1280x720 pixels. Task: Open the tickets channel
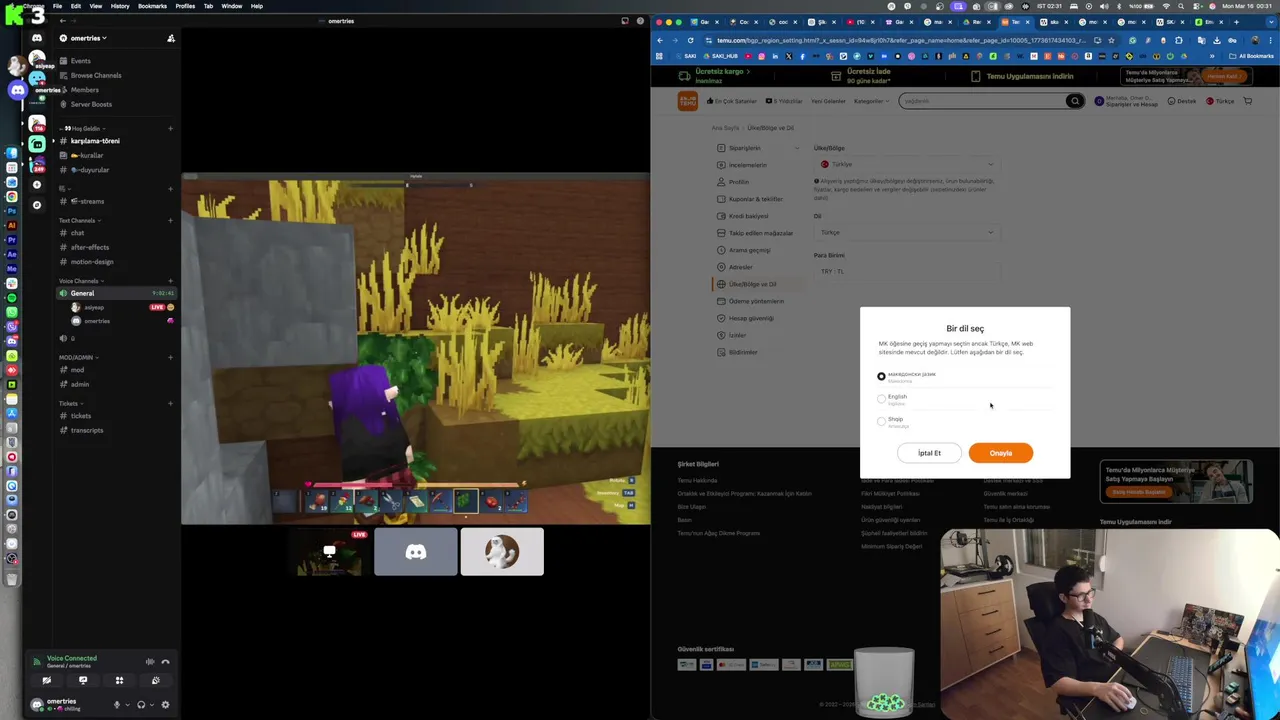pyautogui.click(x=80, y=416)
